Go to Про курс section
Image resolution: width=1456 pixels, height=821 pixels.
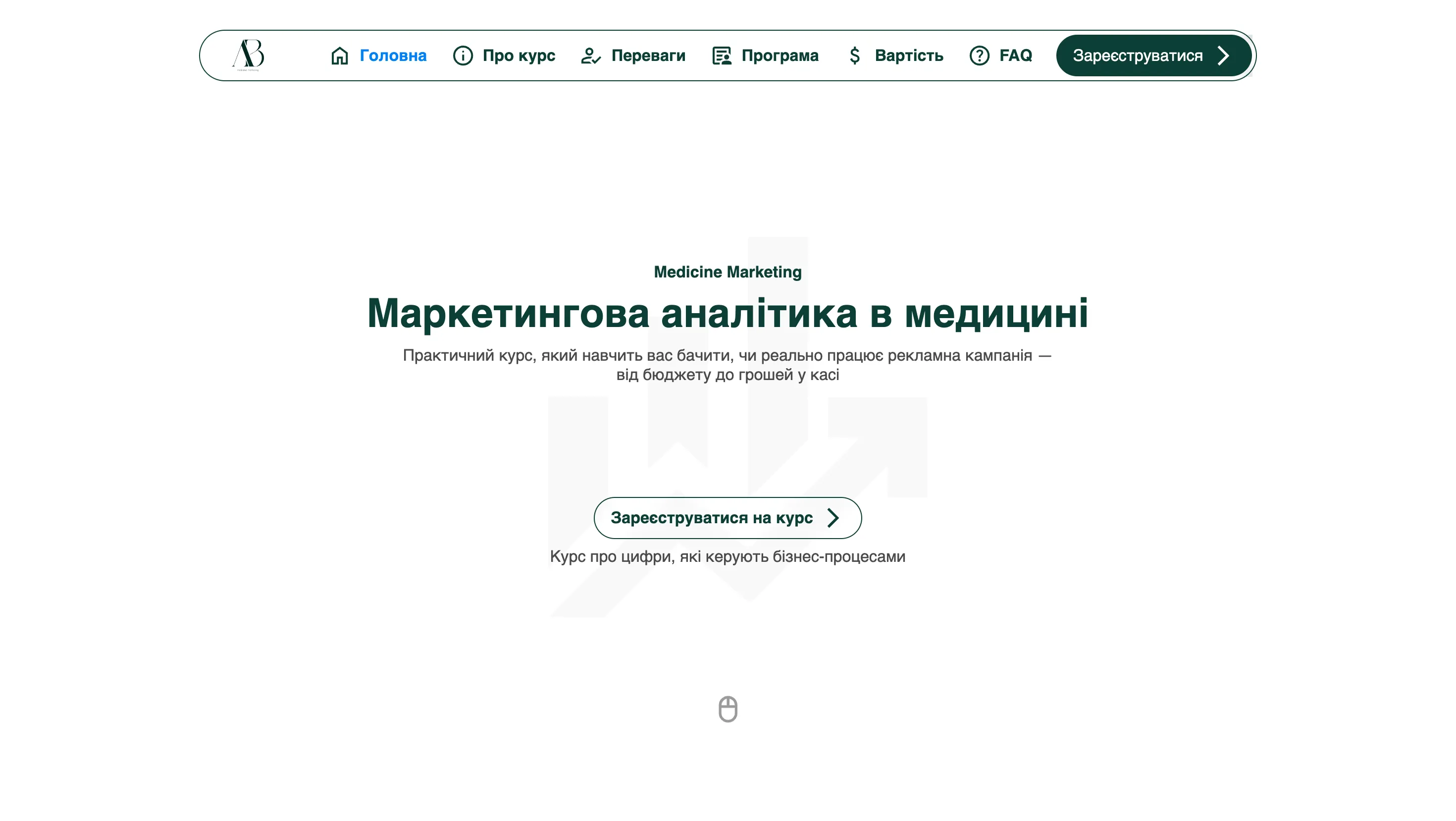(x=519, y=55)
